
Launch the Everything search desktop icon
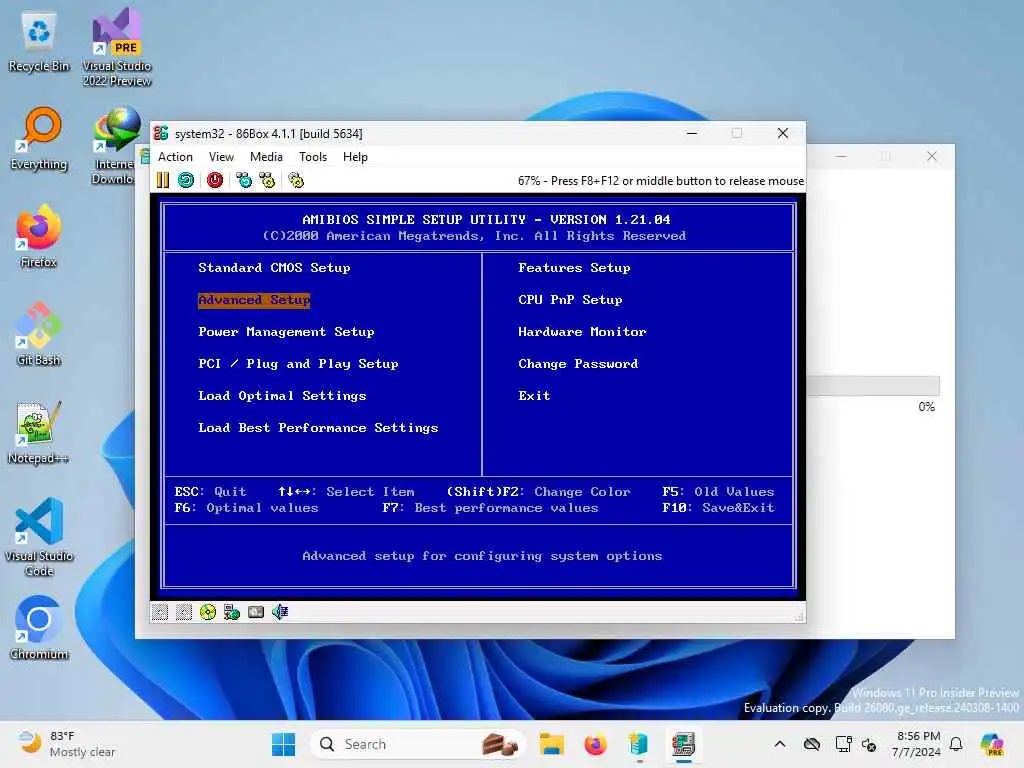(39, 138)
